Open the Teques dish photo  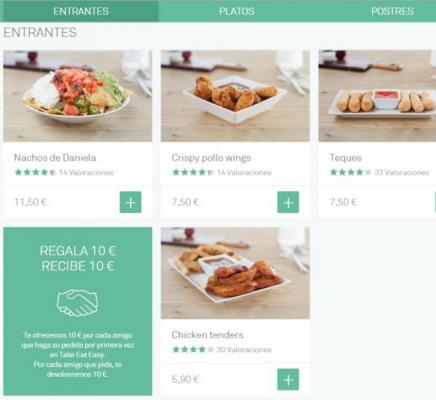click(x=377, y=96)
